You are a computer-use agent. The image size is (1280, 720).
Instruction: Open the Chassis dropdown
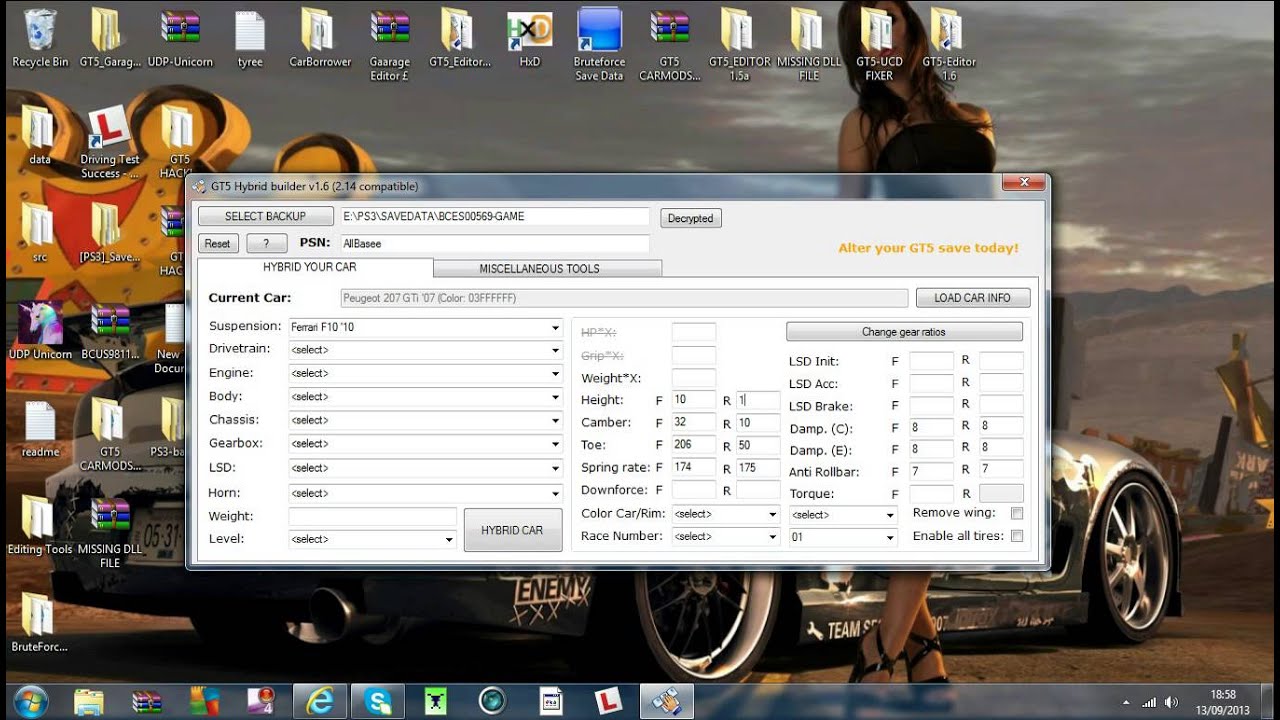pyautogui.click(x=425, y=420)
